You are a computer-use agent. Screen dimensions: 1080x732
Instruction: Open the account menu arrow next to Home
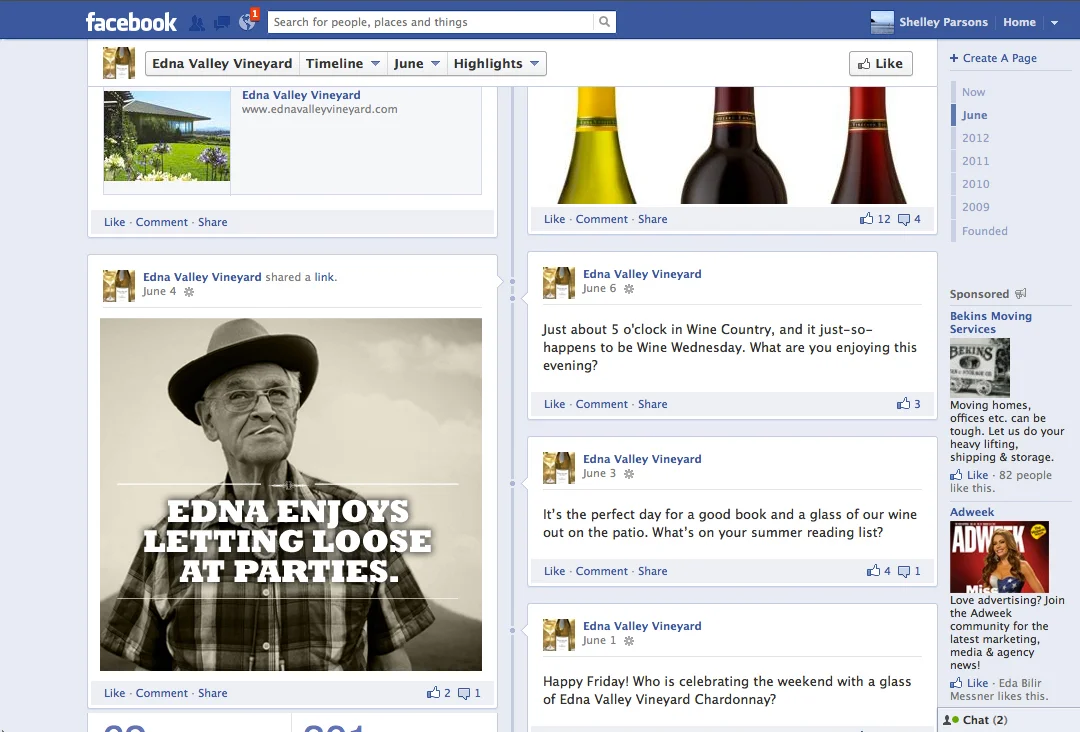click(x=1054, y=23)
